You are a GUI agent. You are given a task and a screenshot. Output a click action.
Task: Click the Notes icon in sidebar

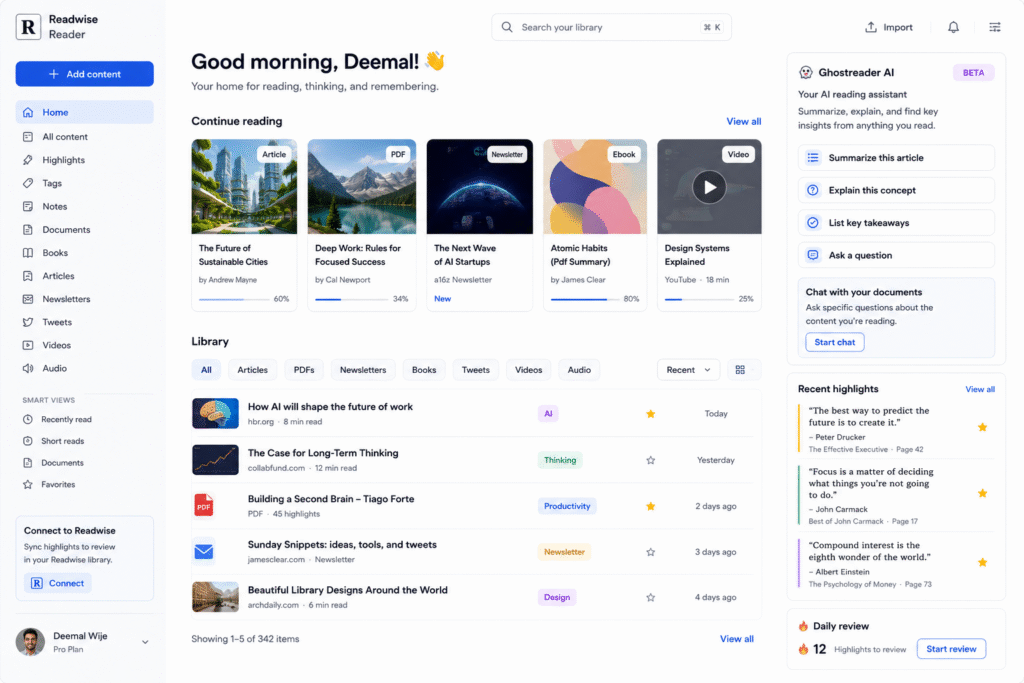point(27,206)
